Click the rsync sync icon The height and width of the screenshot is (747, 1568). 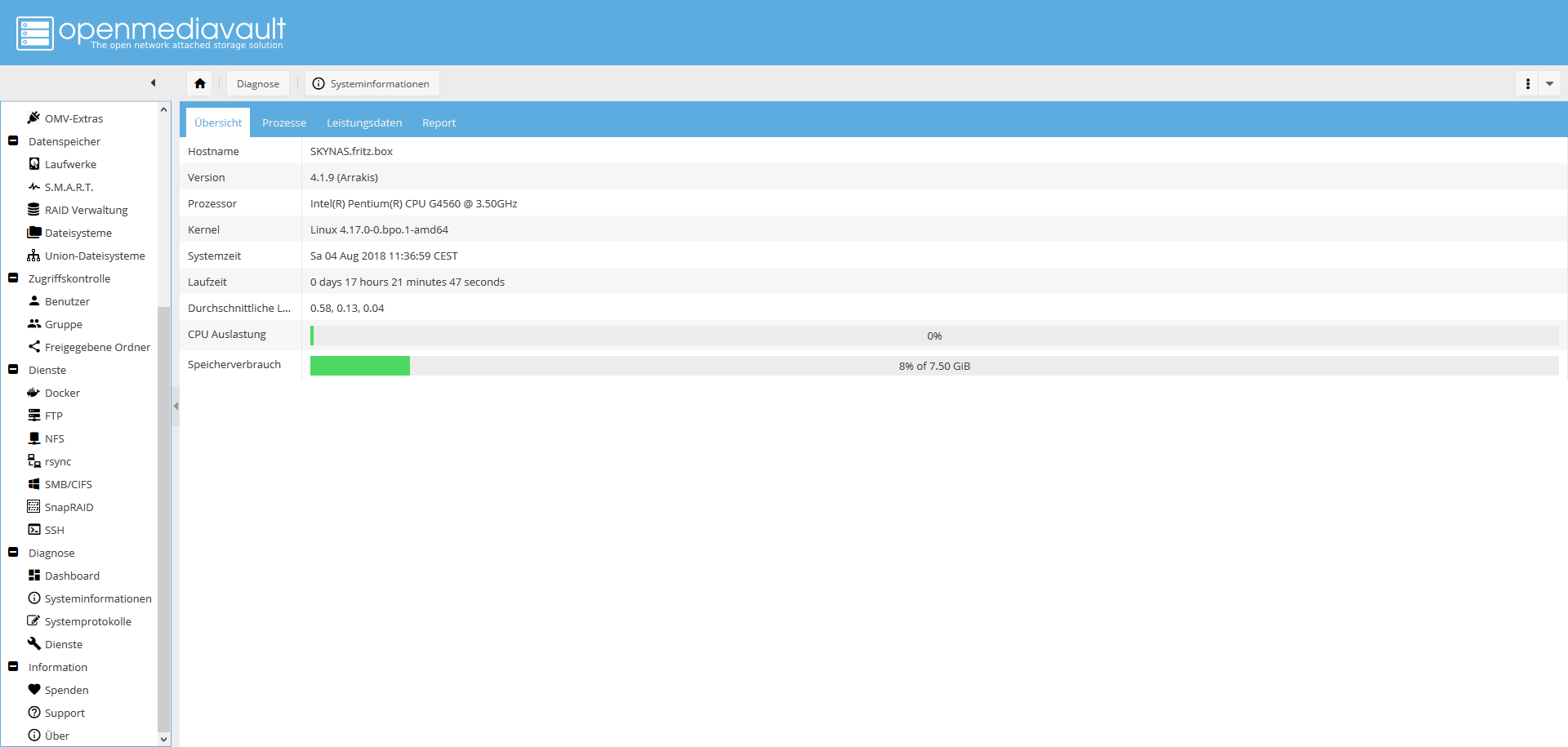coord(33,460)
